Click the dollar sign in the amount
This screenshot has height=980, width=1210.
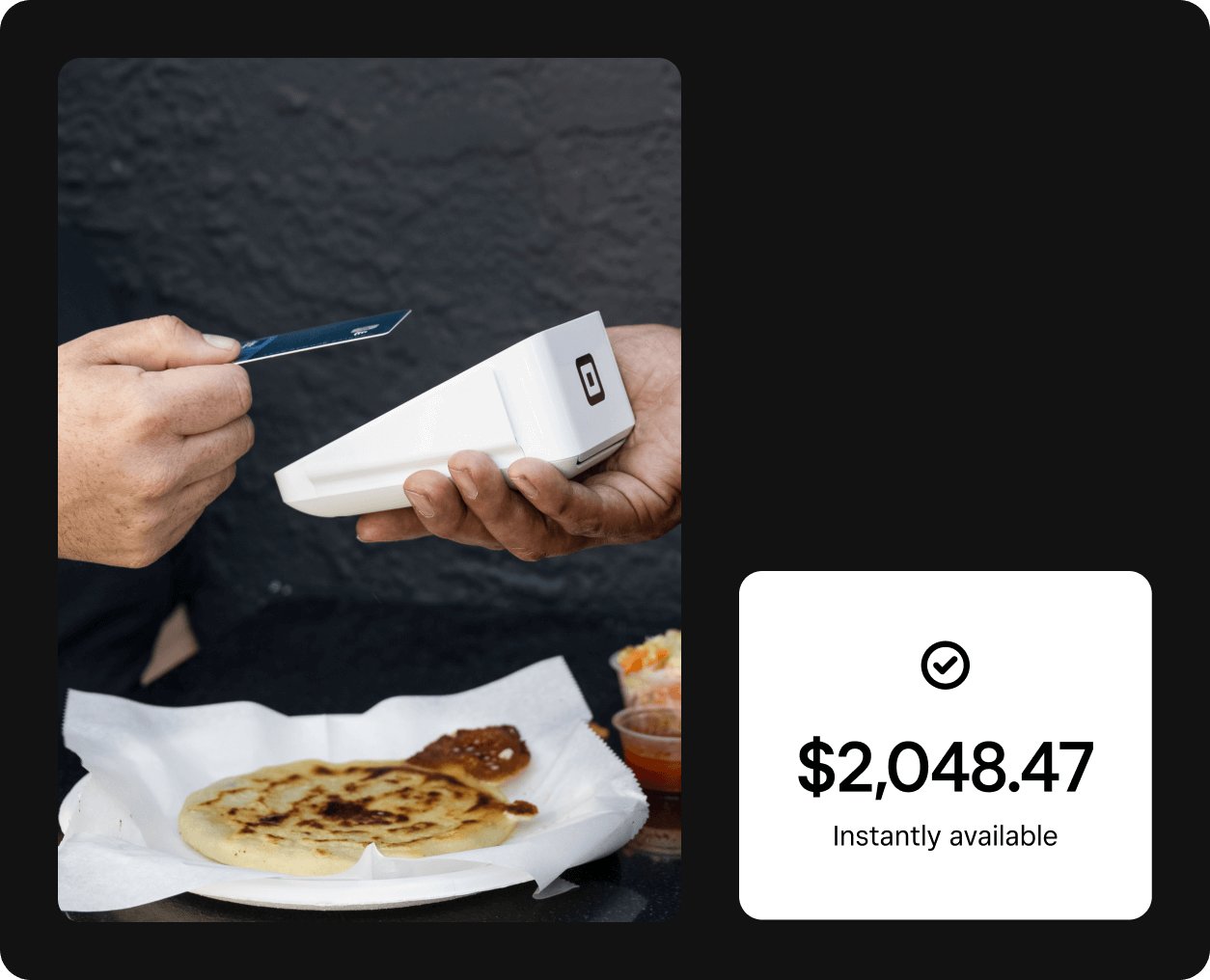[816, 769]
